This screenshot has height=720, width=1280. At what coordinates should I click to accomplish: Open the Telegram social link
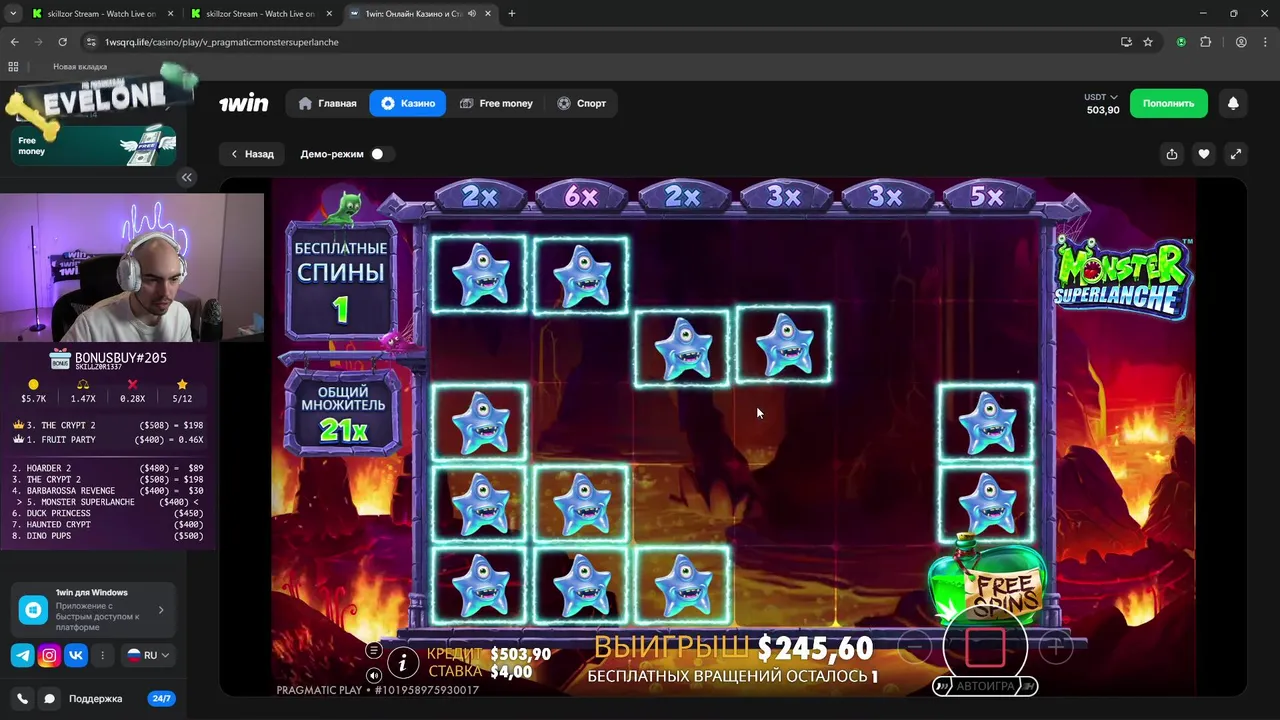(x=22, y=655)
